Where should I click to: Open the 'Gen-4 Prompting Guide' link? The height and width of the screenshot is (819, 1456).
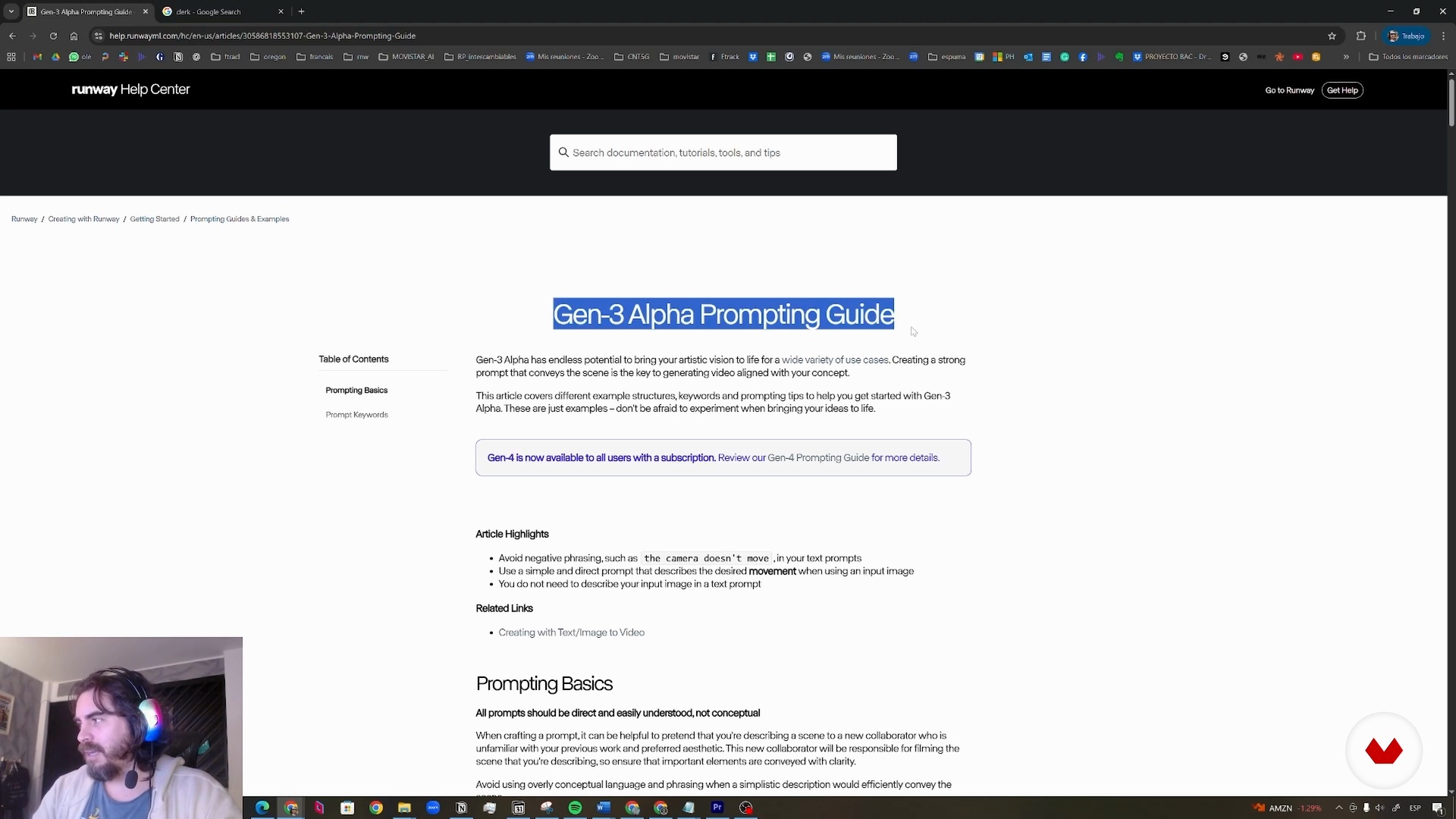[x=818, y=458]
